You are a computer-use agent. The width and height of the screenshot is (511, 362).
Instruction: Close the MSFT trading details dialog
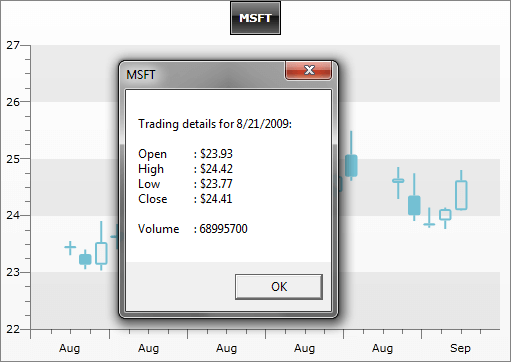pyautogui.click(x=309, y=70)
